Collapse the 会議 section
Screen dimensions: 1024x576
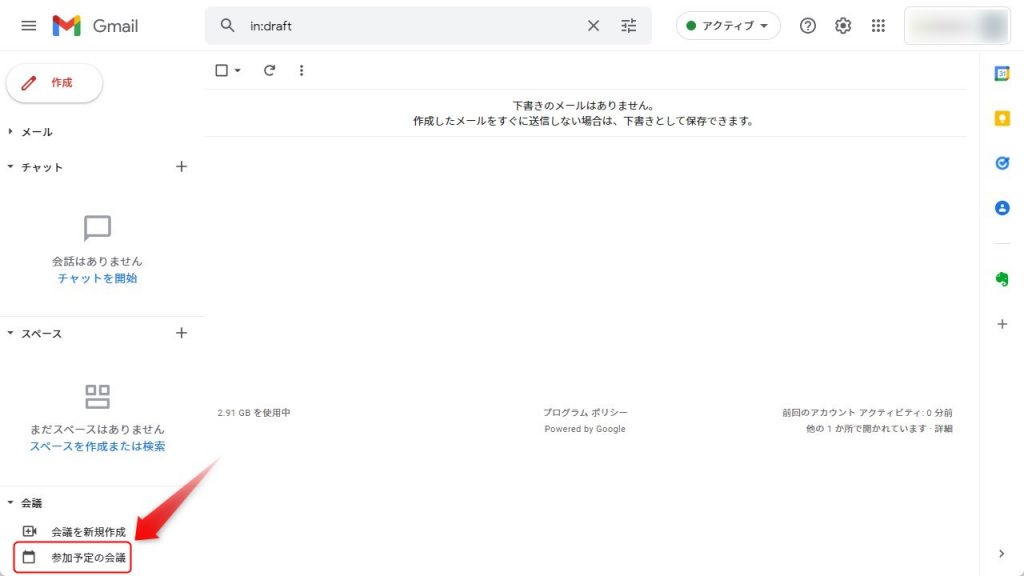[x=10, y=502]
